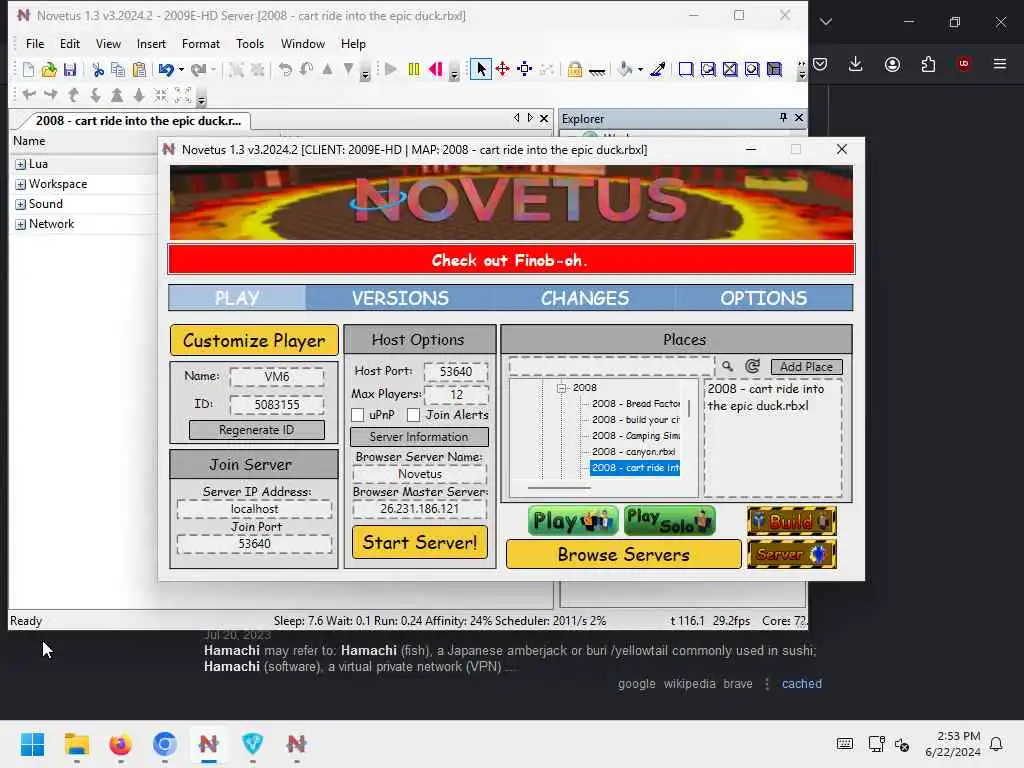This screenshot has width=1024, height=768.
Task: Click the gray Play triangle icon
Action: (x=391, y=69)
